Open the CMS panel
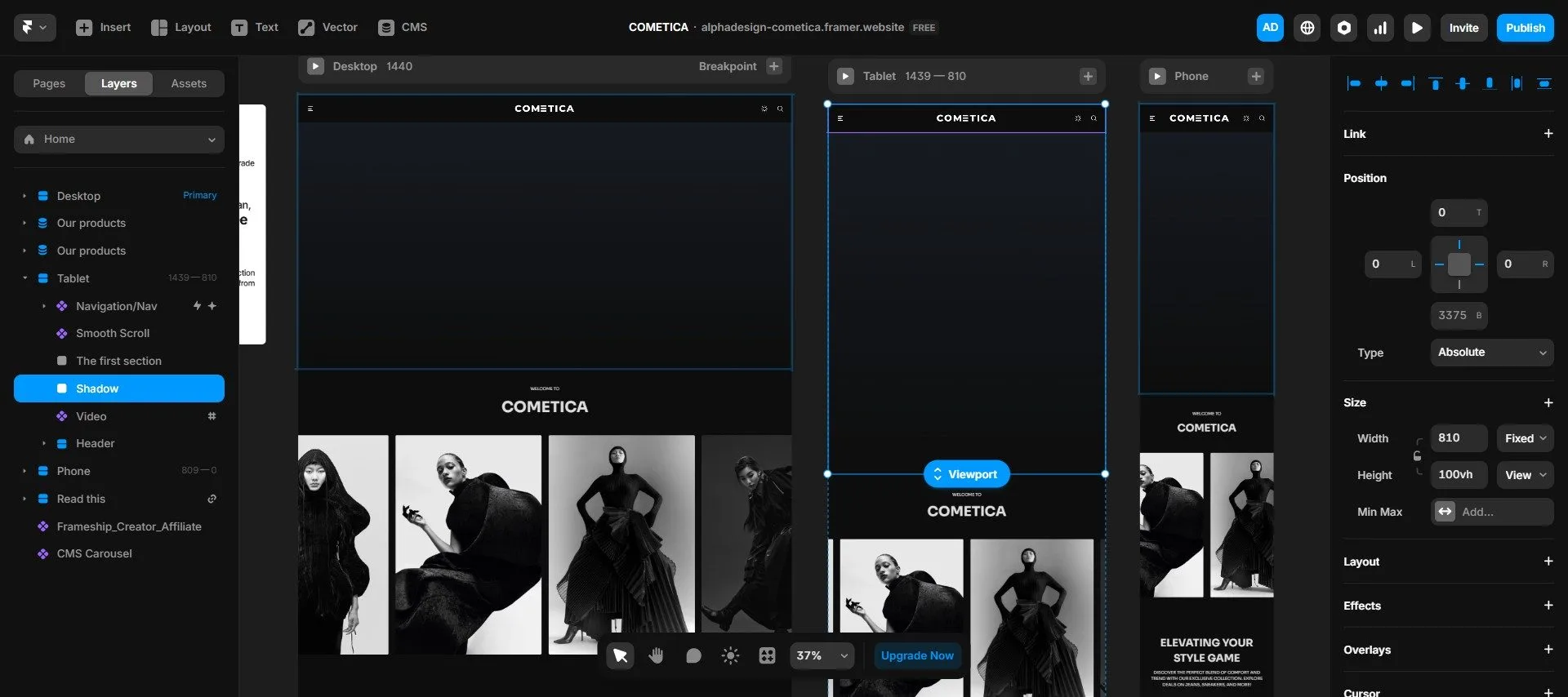Image resolution: width=1568 pixels, height=697 pixels. tap(403, 28)
